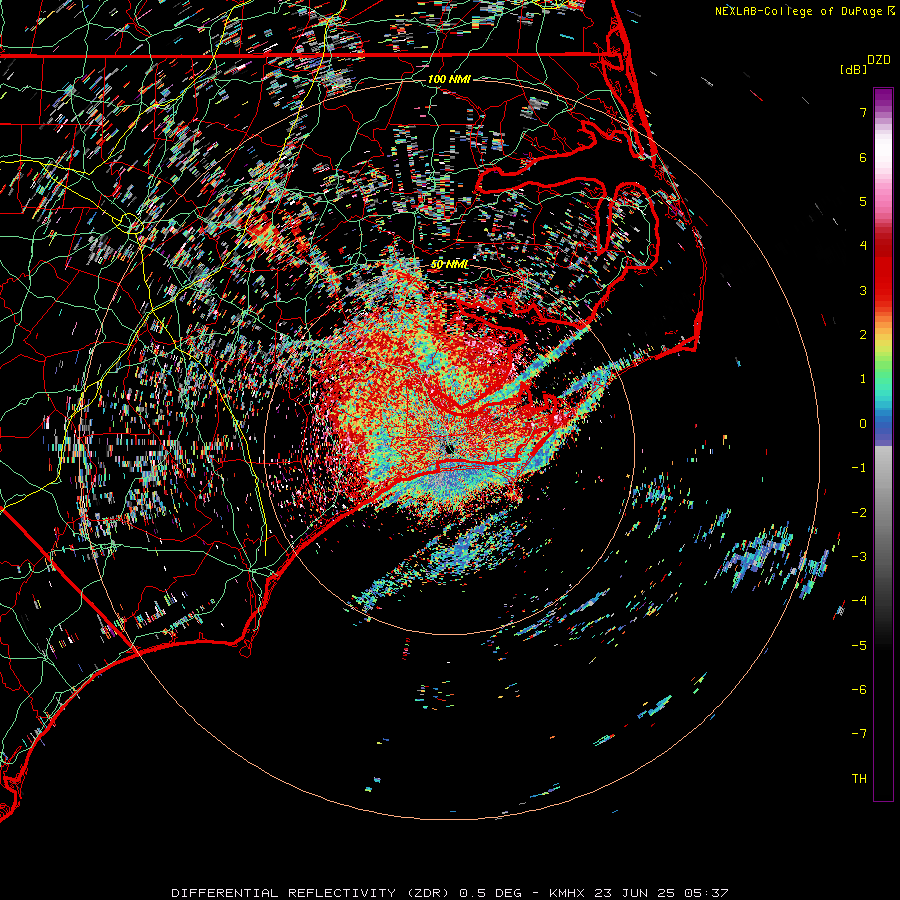Click the 1 dB value on the color scale

tap(863, 379)
